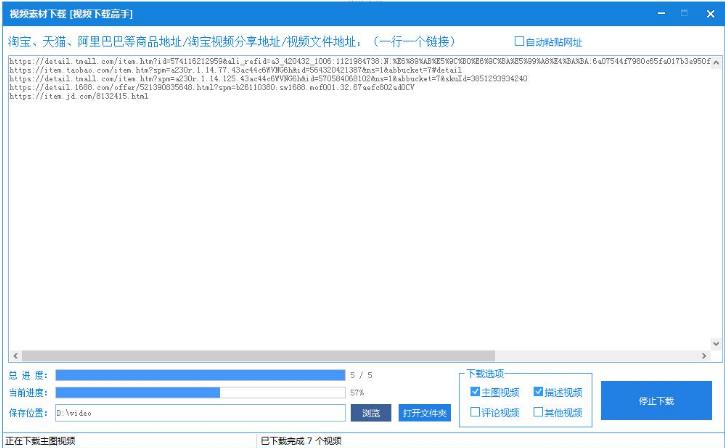Check the 评论视频 option
This screenshot has width=725, height=448.
(475, 412)
